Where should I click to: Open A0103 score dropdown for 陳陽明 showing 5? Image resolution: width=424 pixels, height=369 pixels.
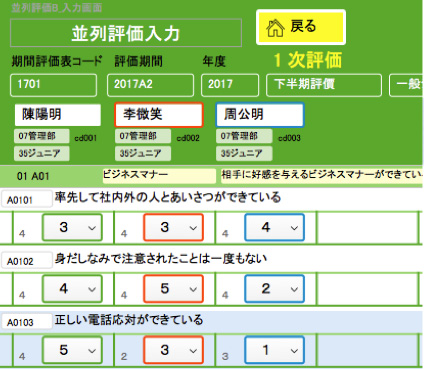72,350
